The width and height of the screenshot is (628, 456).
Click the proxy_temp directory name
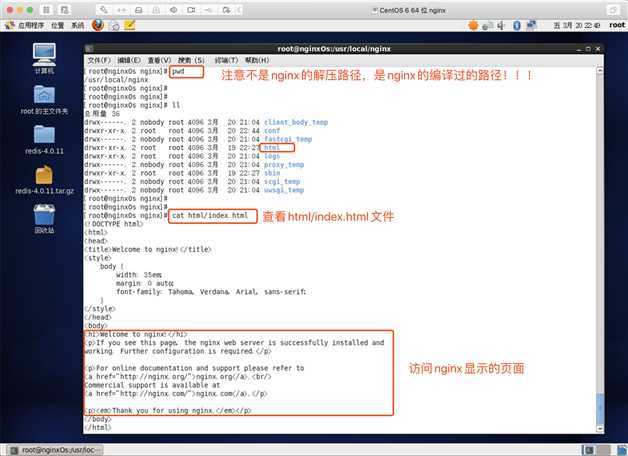[x=284, y=165]
